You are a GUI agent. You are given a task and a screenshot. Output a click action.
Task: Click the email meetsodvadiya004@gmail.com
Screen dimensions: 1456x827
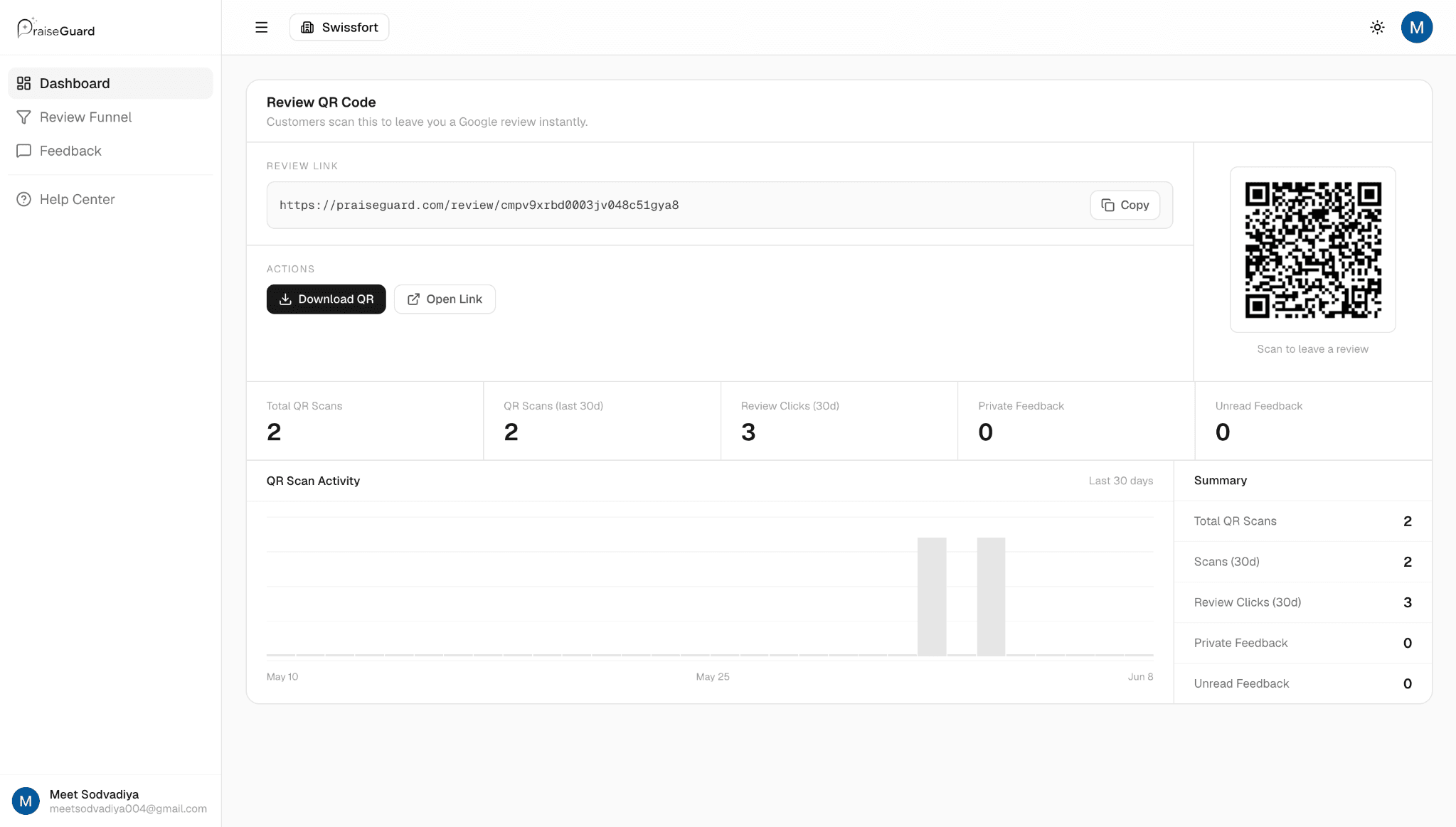(128, 809)
